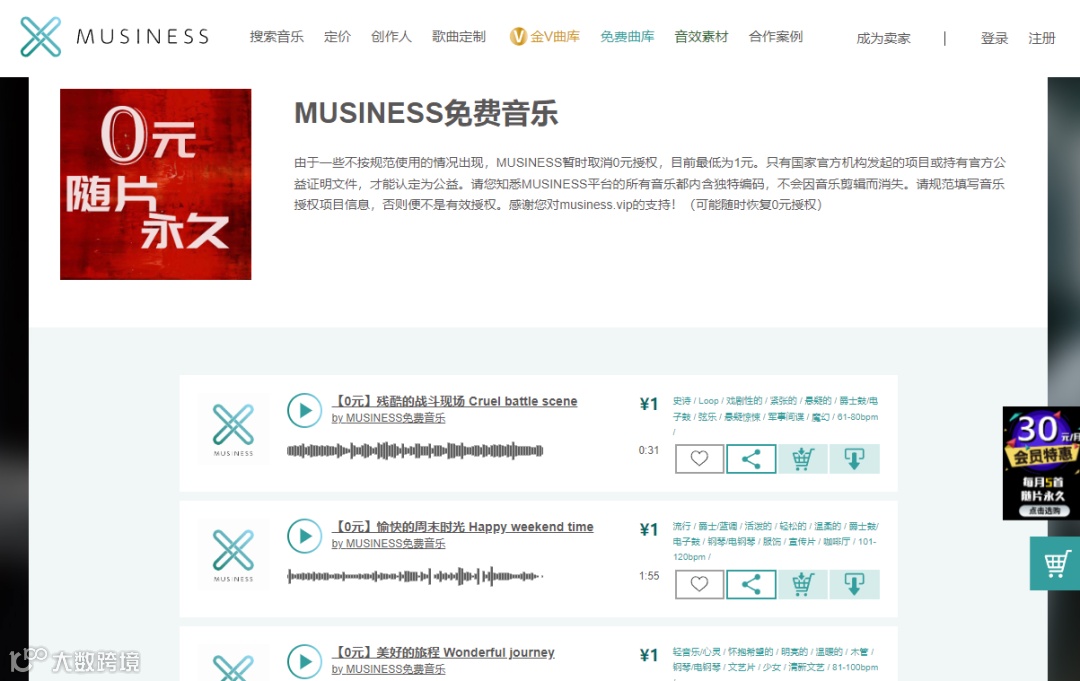This screenshot has width=1080, height=681.
Task: Click the MUSINESS logo in header
Action: click(x=114, y=36)
